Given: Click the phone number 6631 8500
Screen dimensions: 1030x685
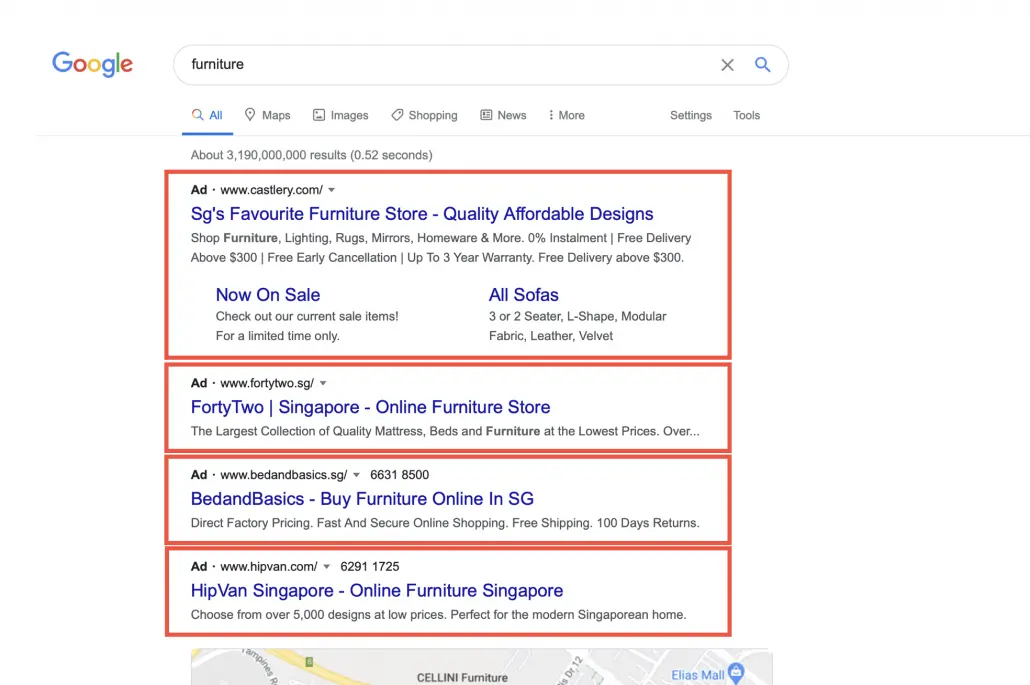Looking at the screenshot, I should tap(399, 475).
